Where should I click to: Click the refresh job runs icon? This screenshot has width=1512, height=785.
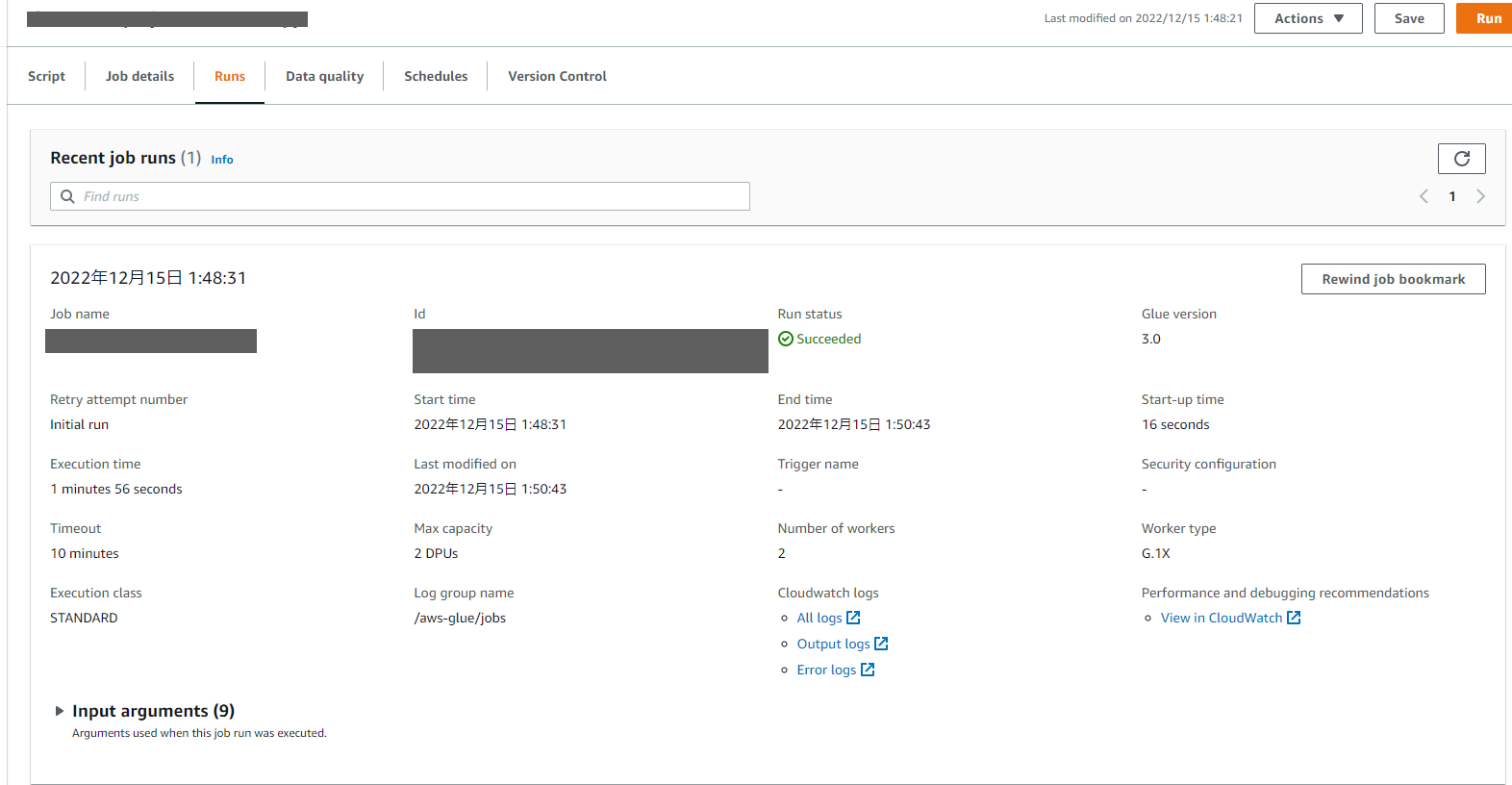1461,159
